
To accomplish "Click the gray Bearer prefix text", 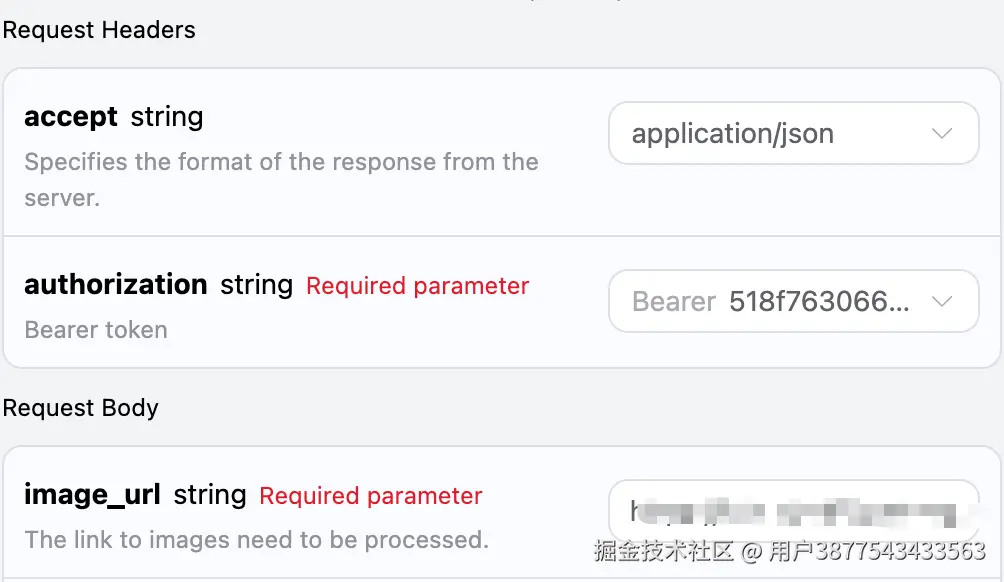I will click(674, 302).
